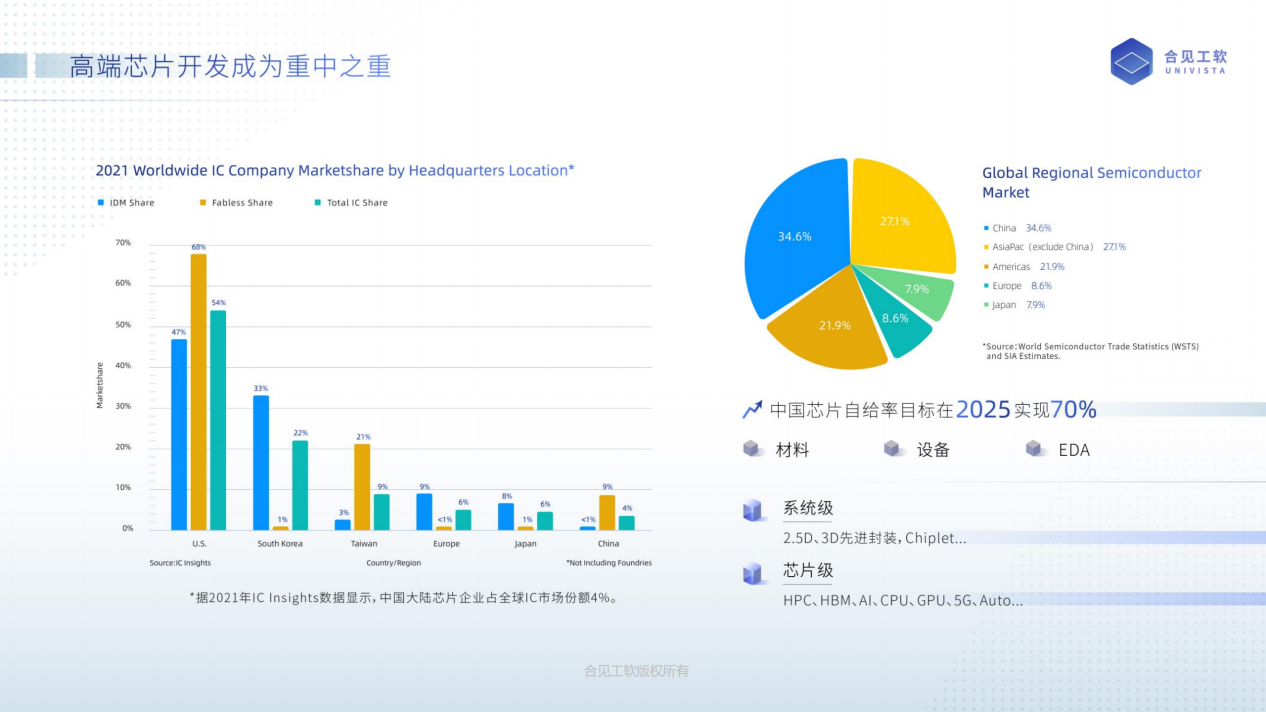Image resolution: width=1266 pixels, height=712 pixels.
Task: Click the 系统级 heading text
Action: pos(808,509)
